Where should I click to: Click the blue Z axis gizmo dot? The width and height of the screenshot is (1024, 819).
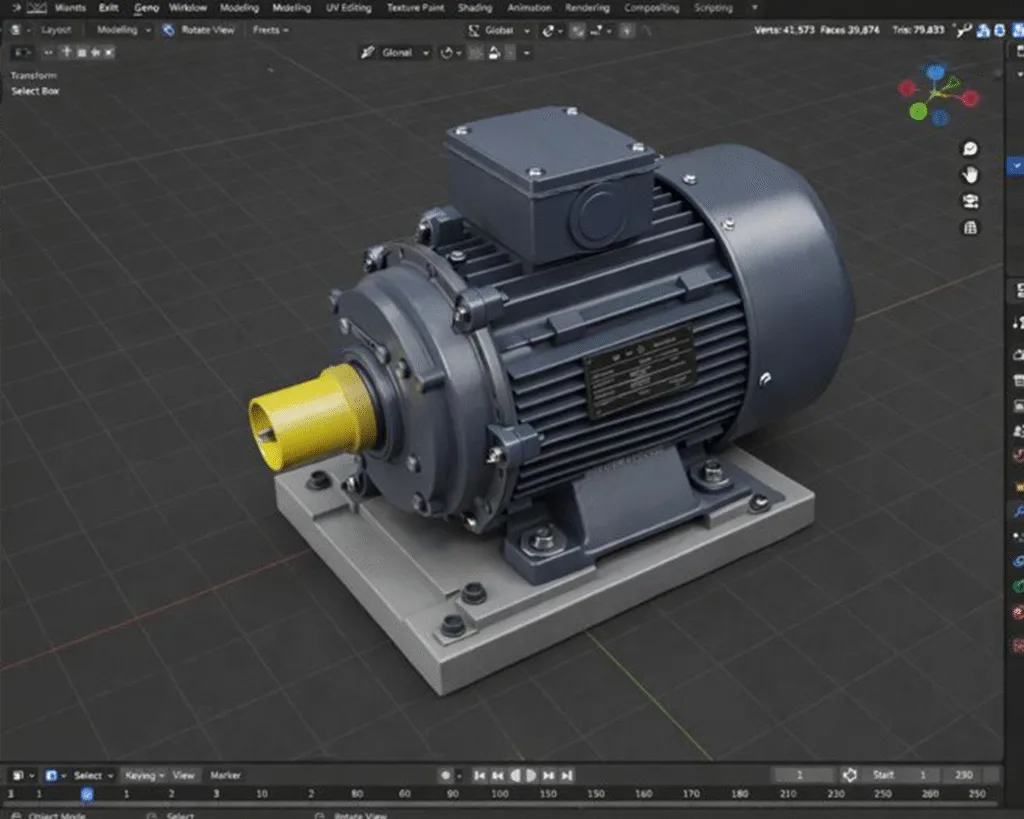[936, 72]
